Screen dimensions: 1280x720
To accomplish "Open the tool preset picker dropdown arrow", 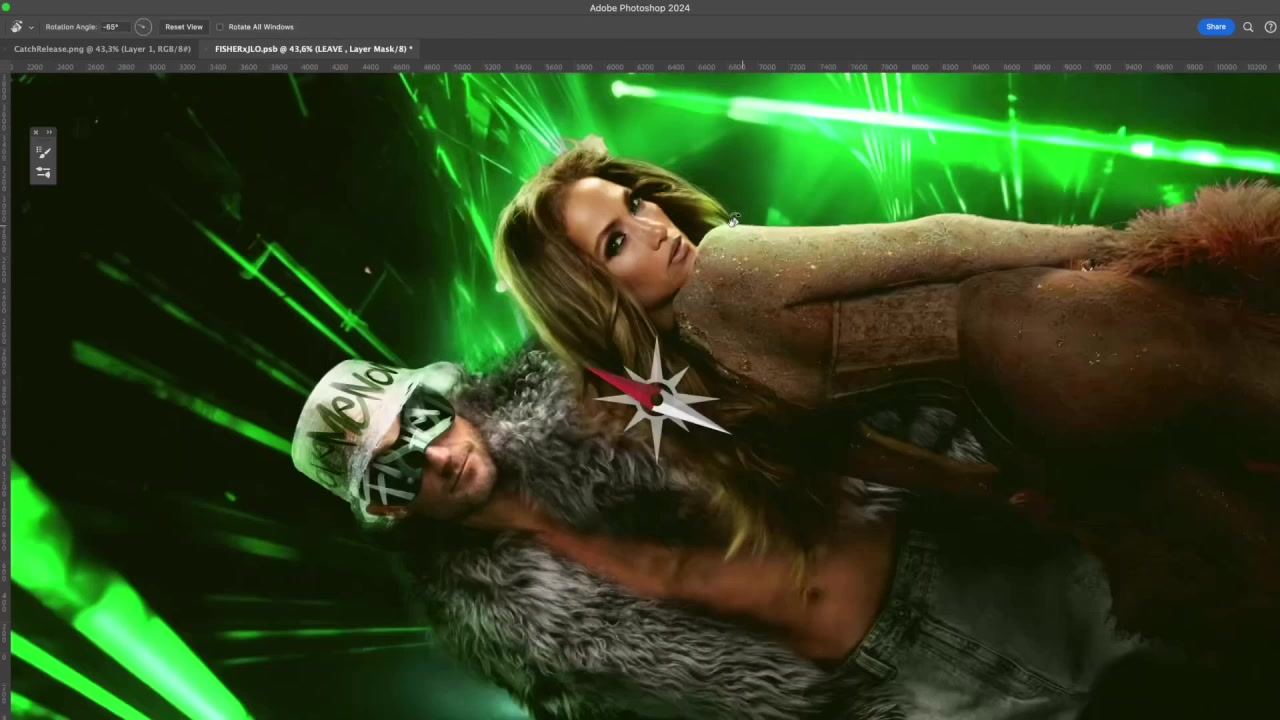I will point(31,27).
